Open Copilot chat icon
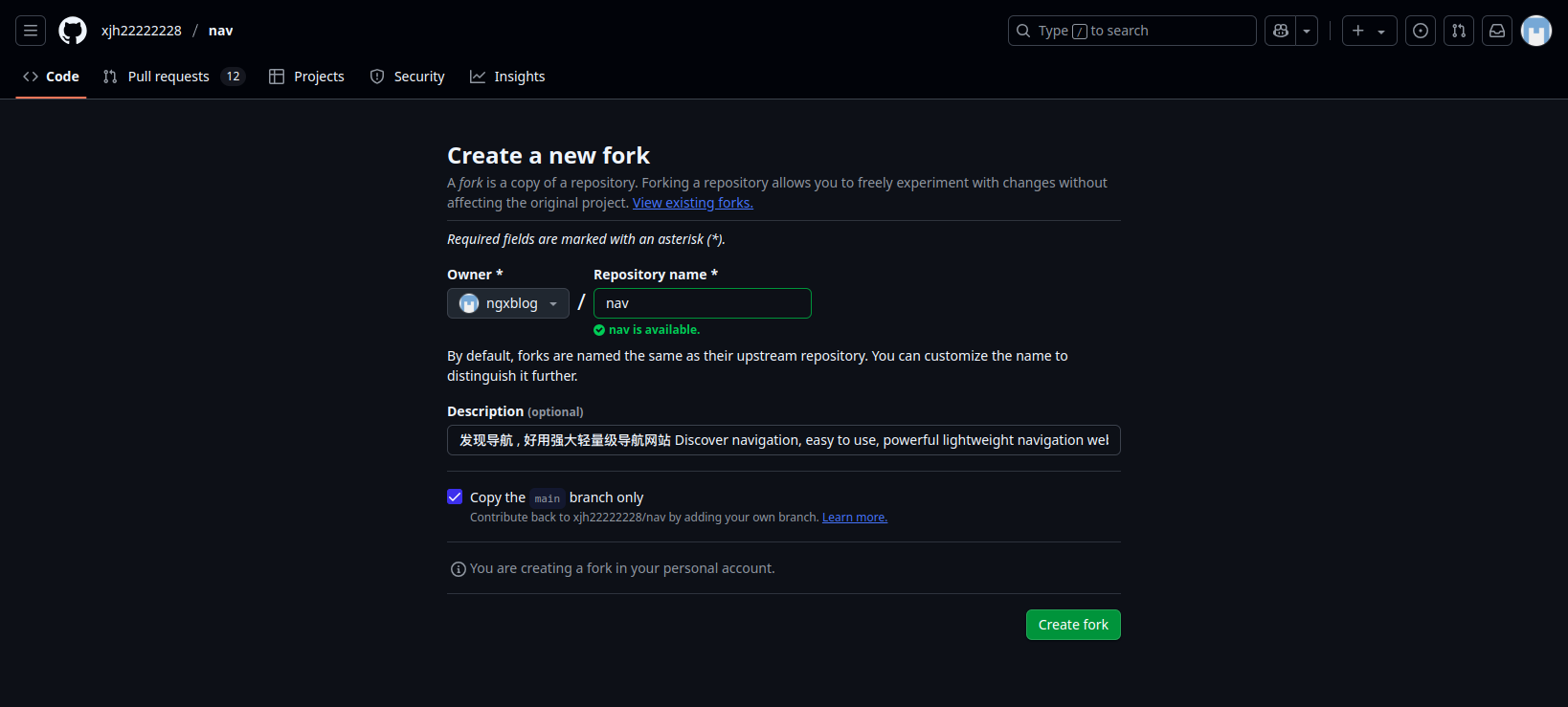The image size is (1568, 707). pyautogui.click(x=1281, y=31)
